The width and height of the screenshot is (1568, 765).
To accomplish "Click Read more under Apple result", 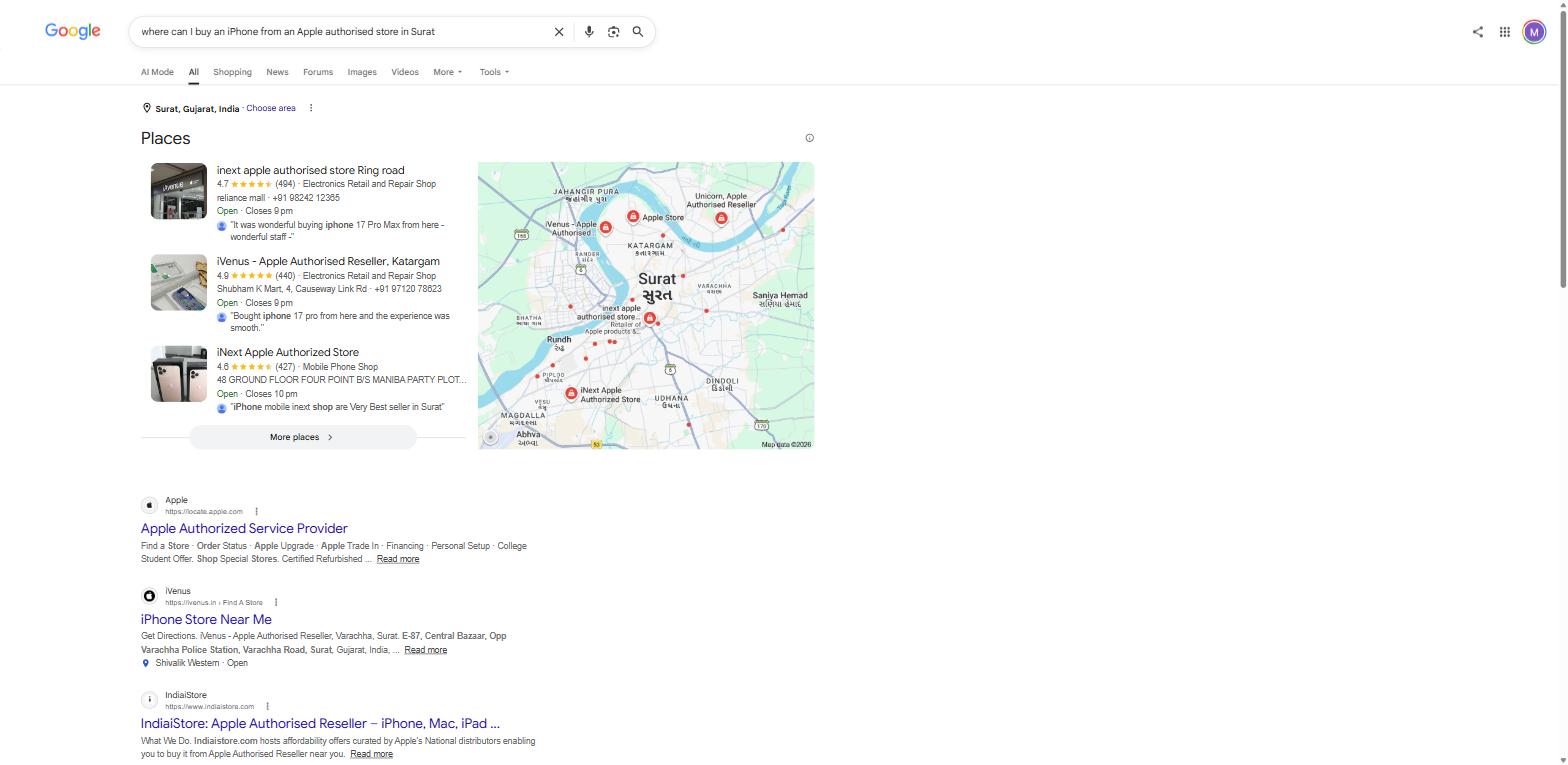I will tap(398, 559).
